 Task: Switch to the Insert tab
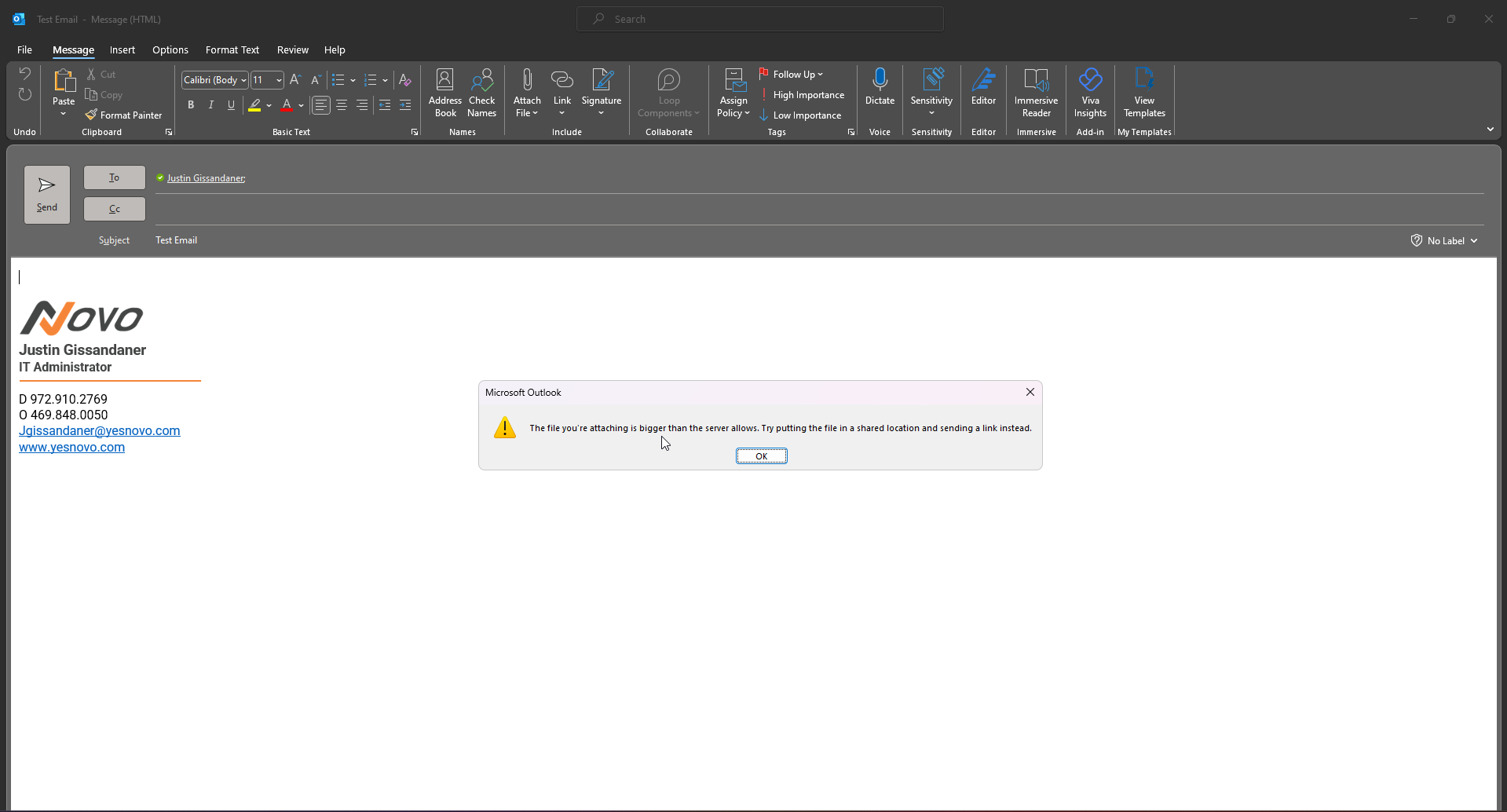pos(123,49)
